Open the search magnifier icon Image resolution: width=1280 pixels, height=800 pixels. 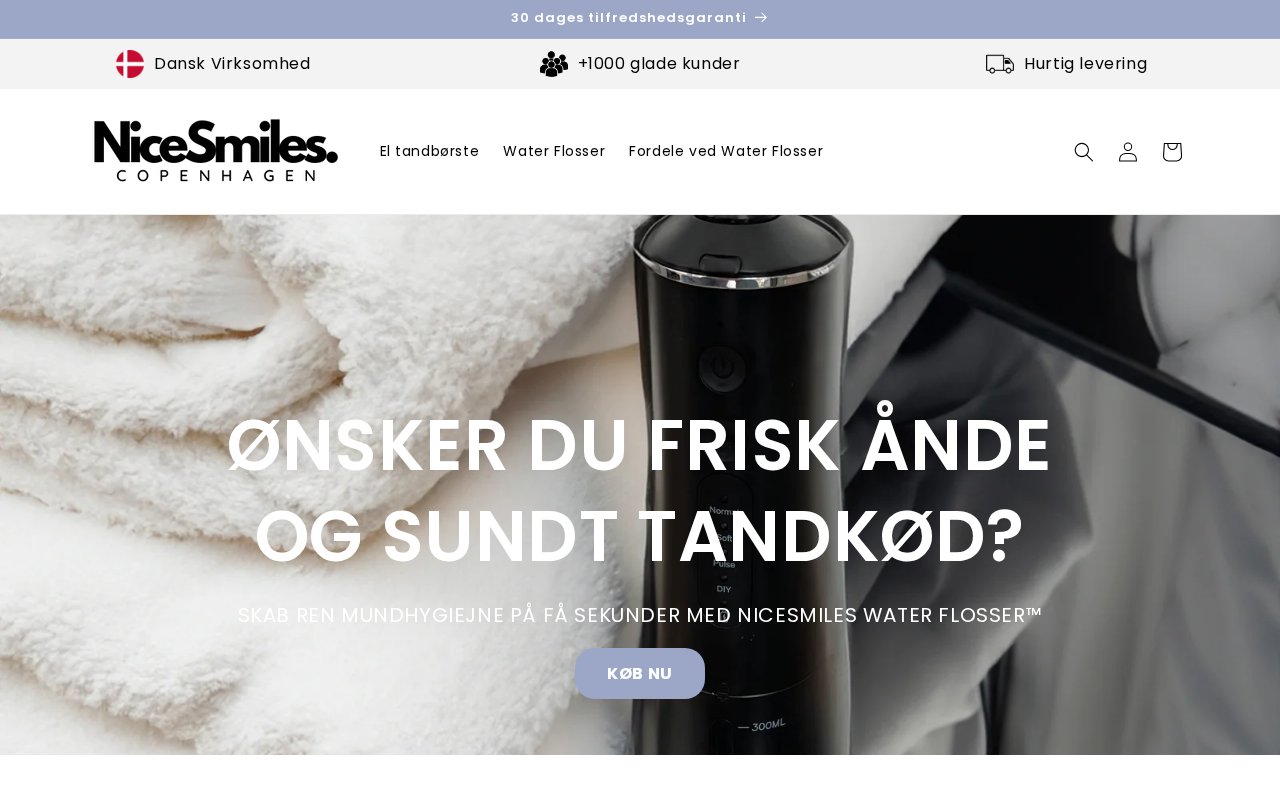click(x=1084, y=152)
